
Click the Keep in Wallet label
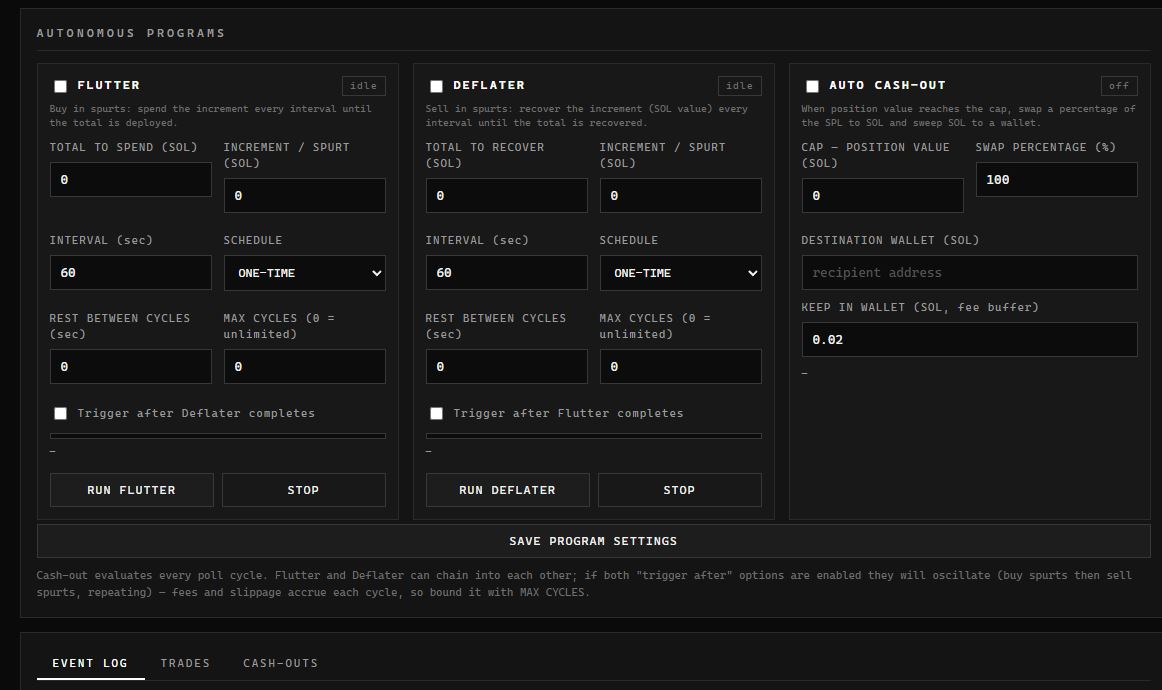click(920, 307)
